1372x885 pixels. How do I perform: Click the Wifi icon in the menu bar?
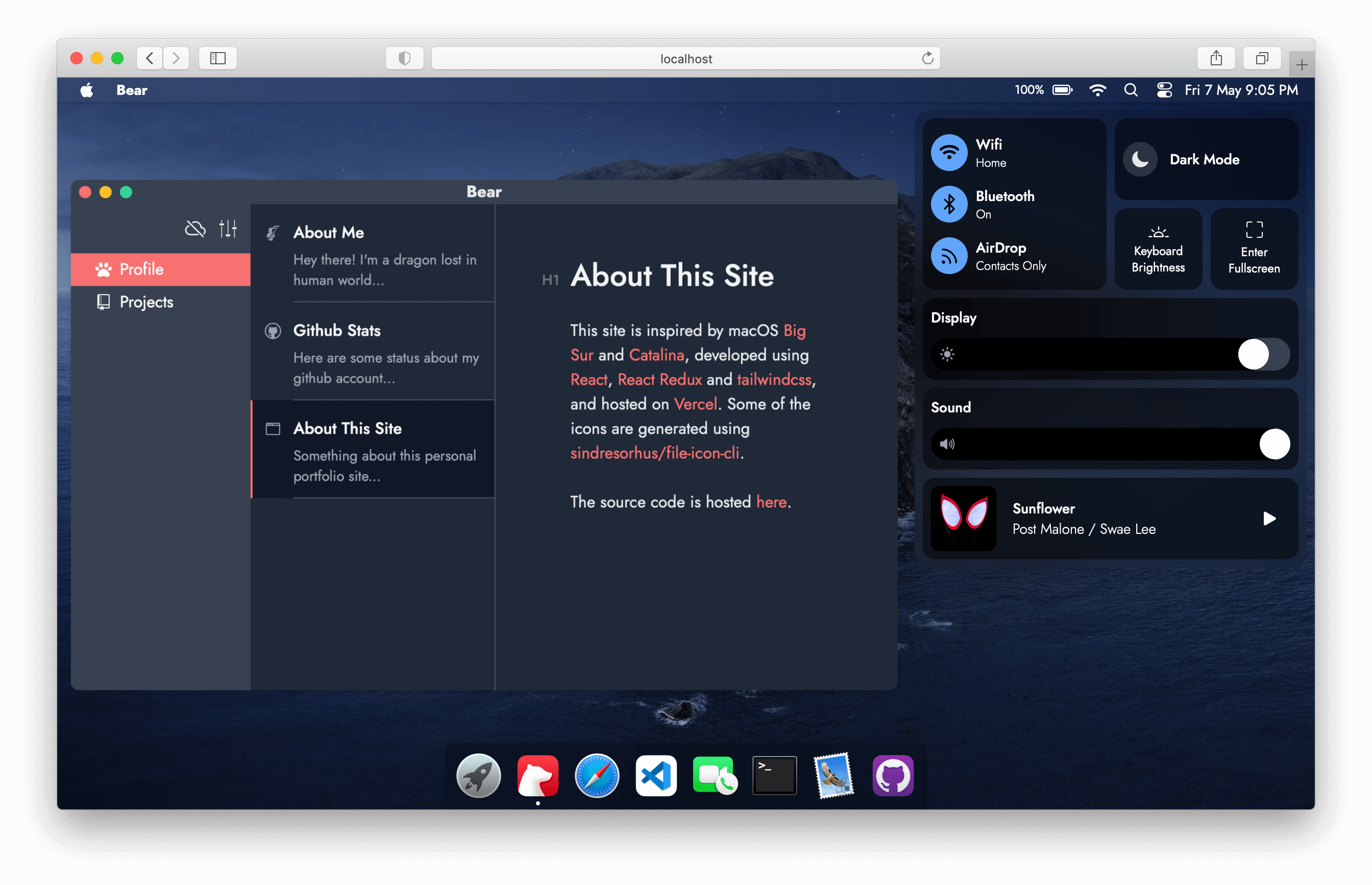pos(1098,90)
